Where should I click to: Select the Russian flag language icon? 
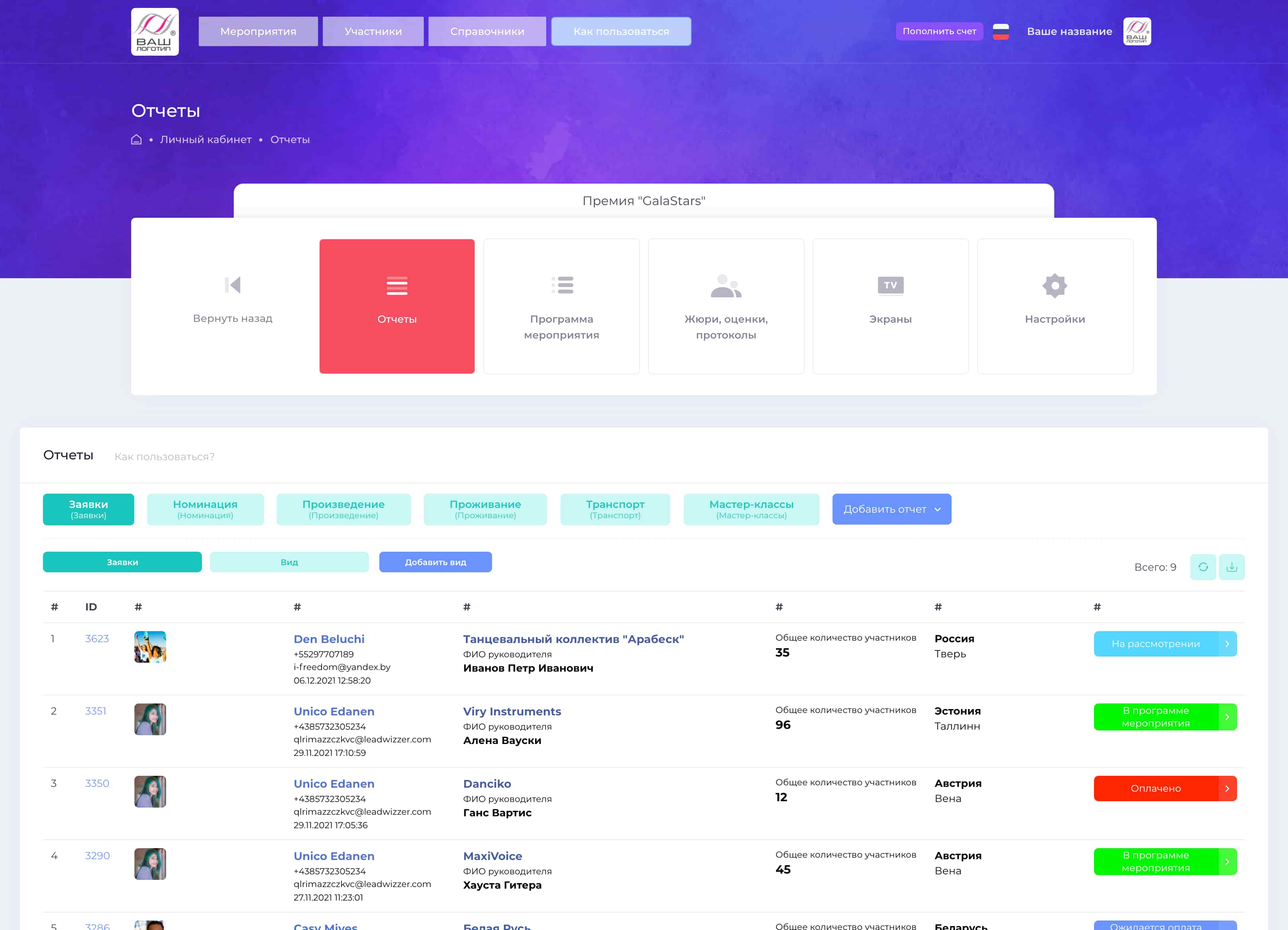(x=1001, y=31)
